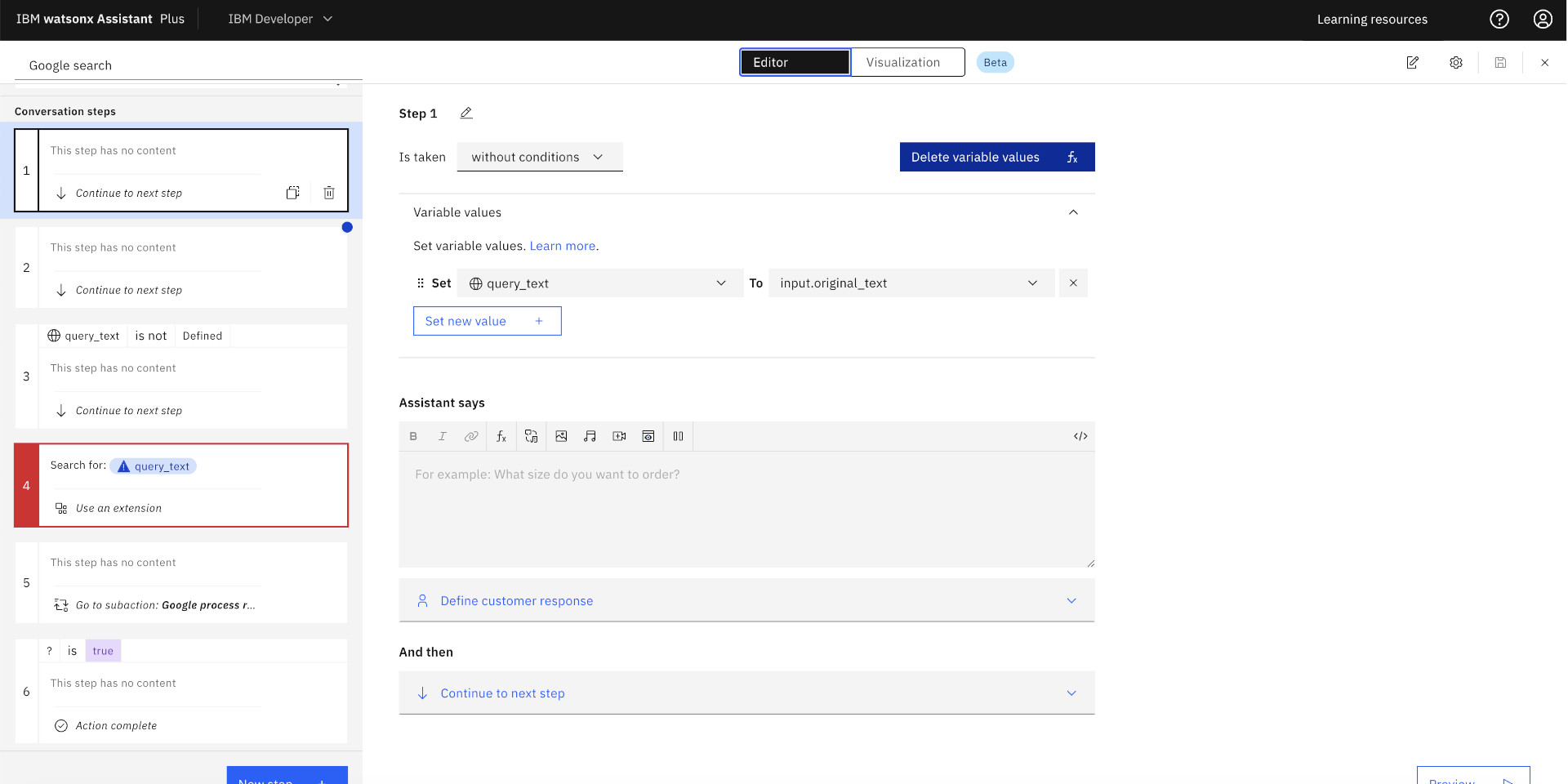Viewport: 1568px width, 784px height.
Task: Open the JSON code editor view
Action: pyautogui.click(x=1080, y=436)
